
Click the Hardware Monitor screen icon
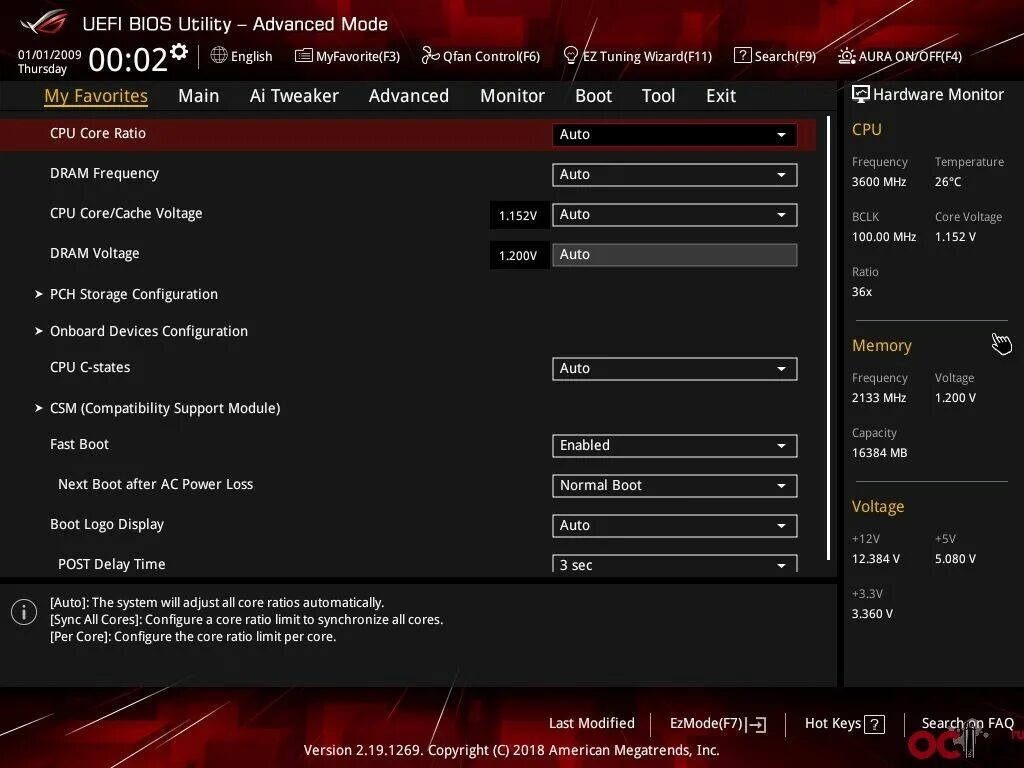[860, 95]
